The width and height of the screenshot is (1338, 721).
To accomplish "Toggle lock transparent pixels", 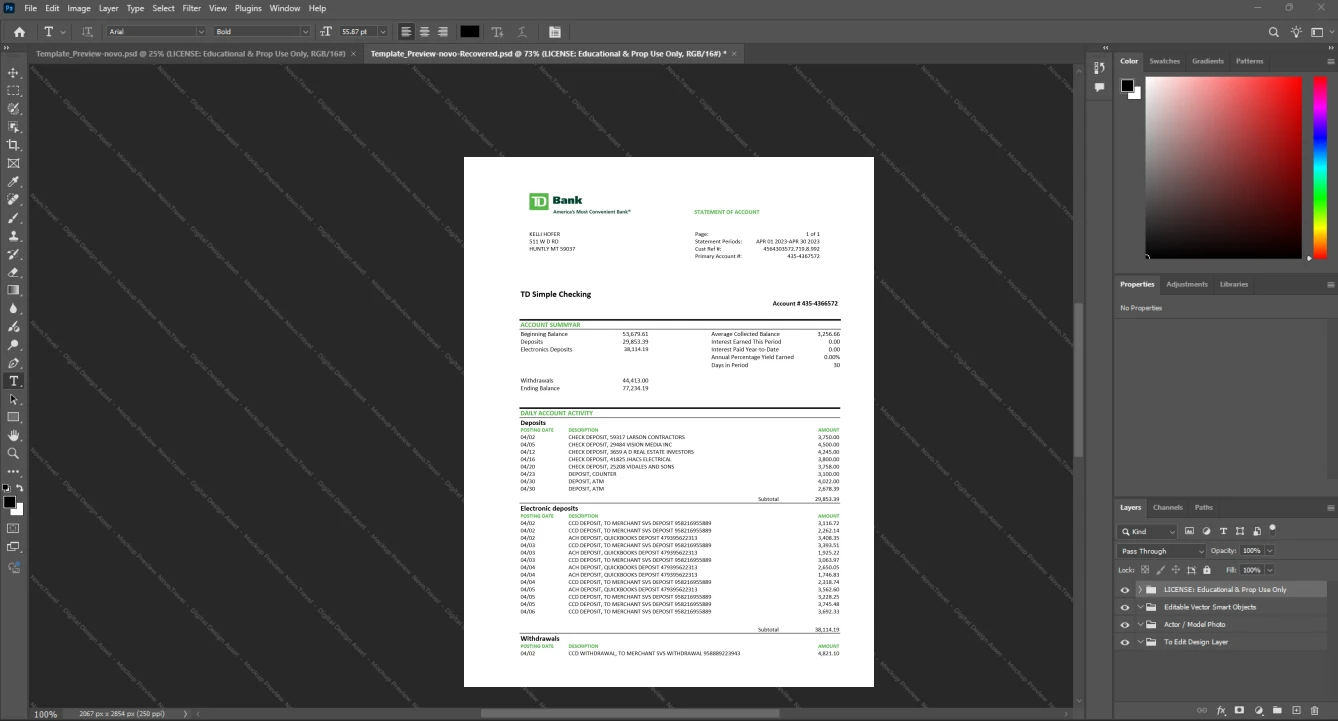I will (x=1145, y=569).
